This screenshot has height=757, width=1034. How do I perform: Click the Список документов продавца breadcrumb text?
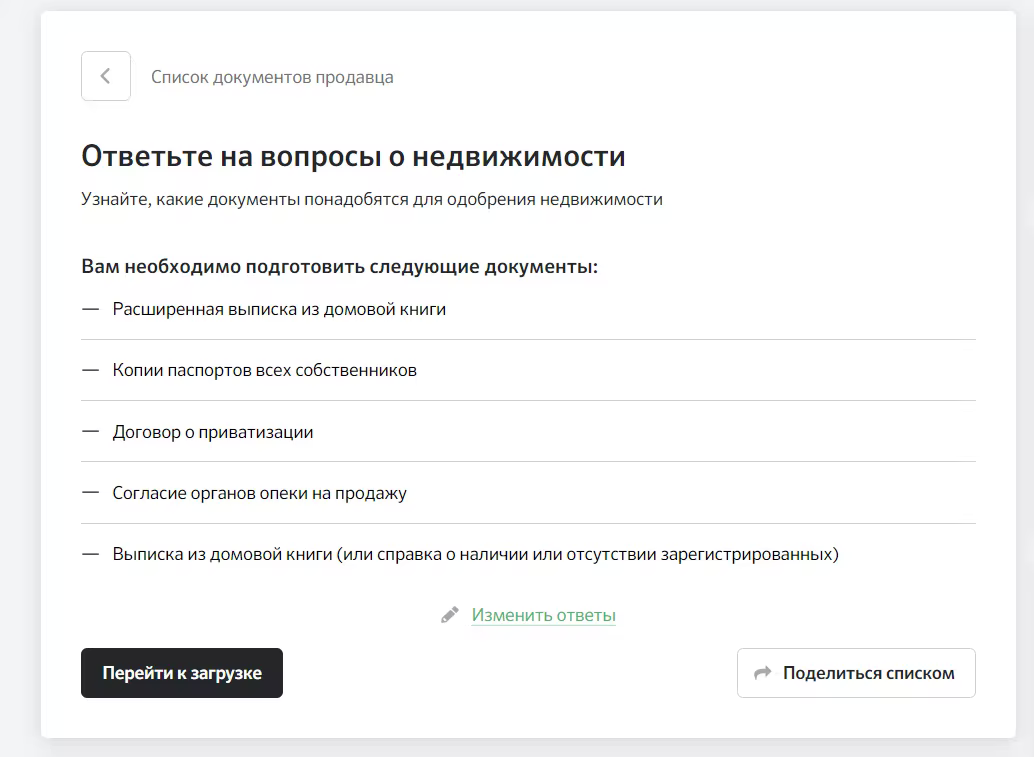(x=272, y=77)
